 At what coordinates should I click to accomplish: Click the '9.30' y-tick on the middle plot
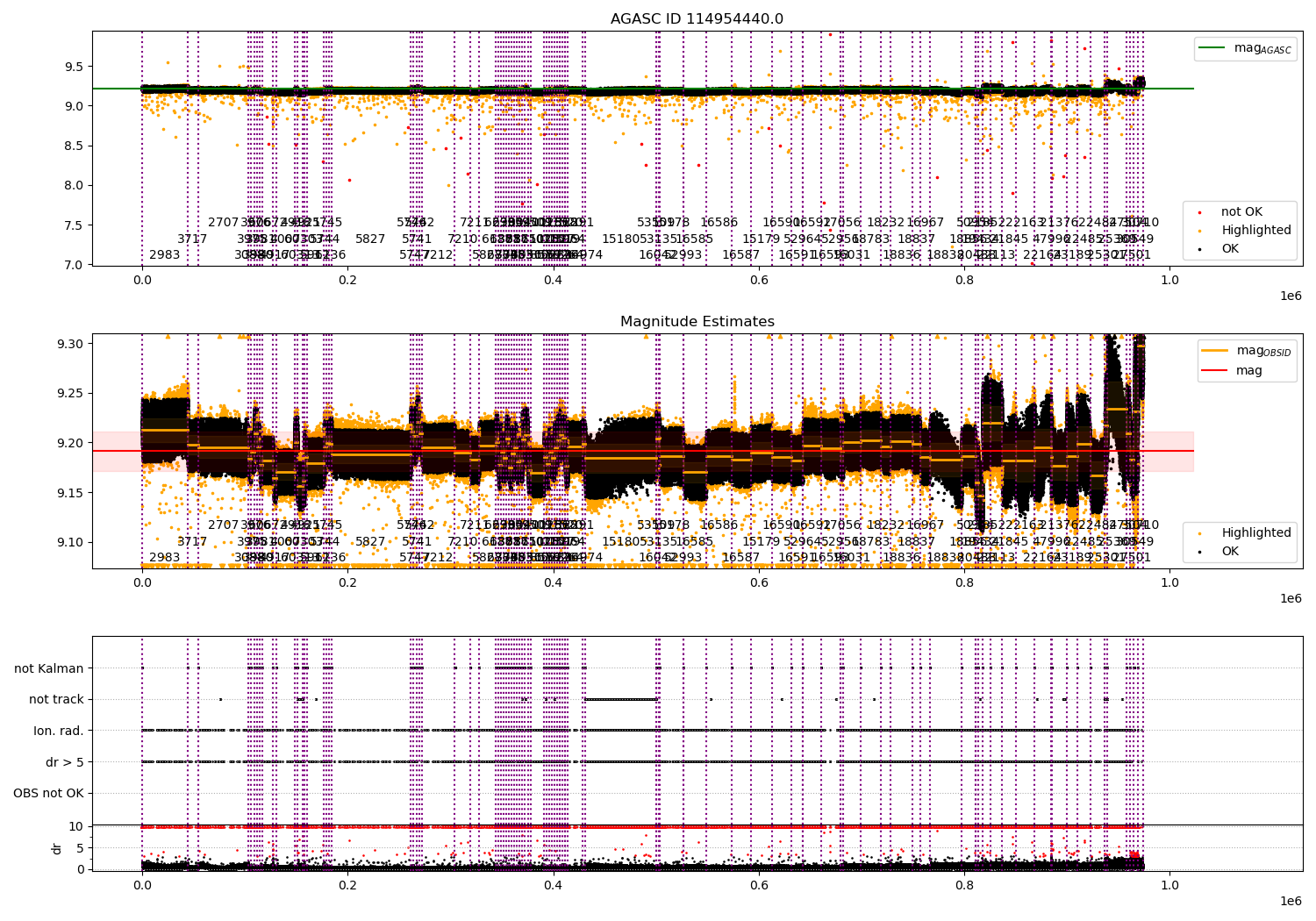[x=70, y=344]
